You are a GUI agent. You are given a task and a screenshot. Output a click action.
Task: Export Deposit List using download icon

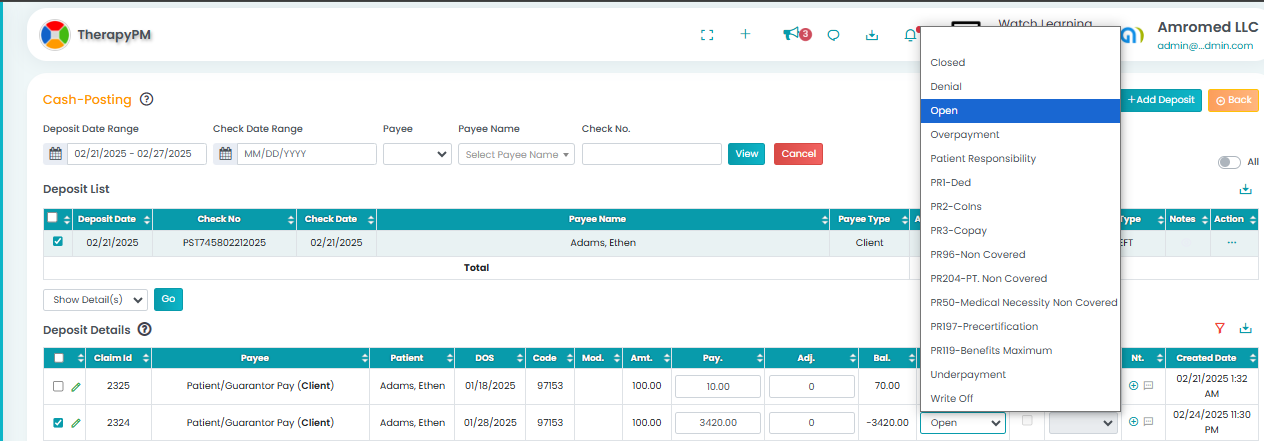pyautogui.click(x=1245, y=189)
